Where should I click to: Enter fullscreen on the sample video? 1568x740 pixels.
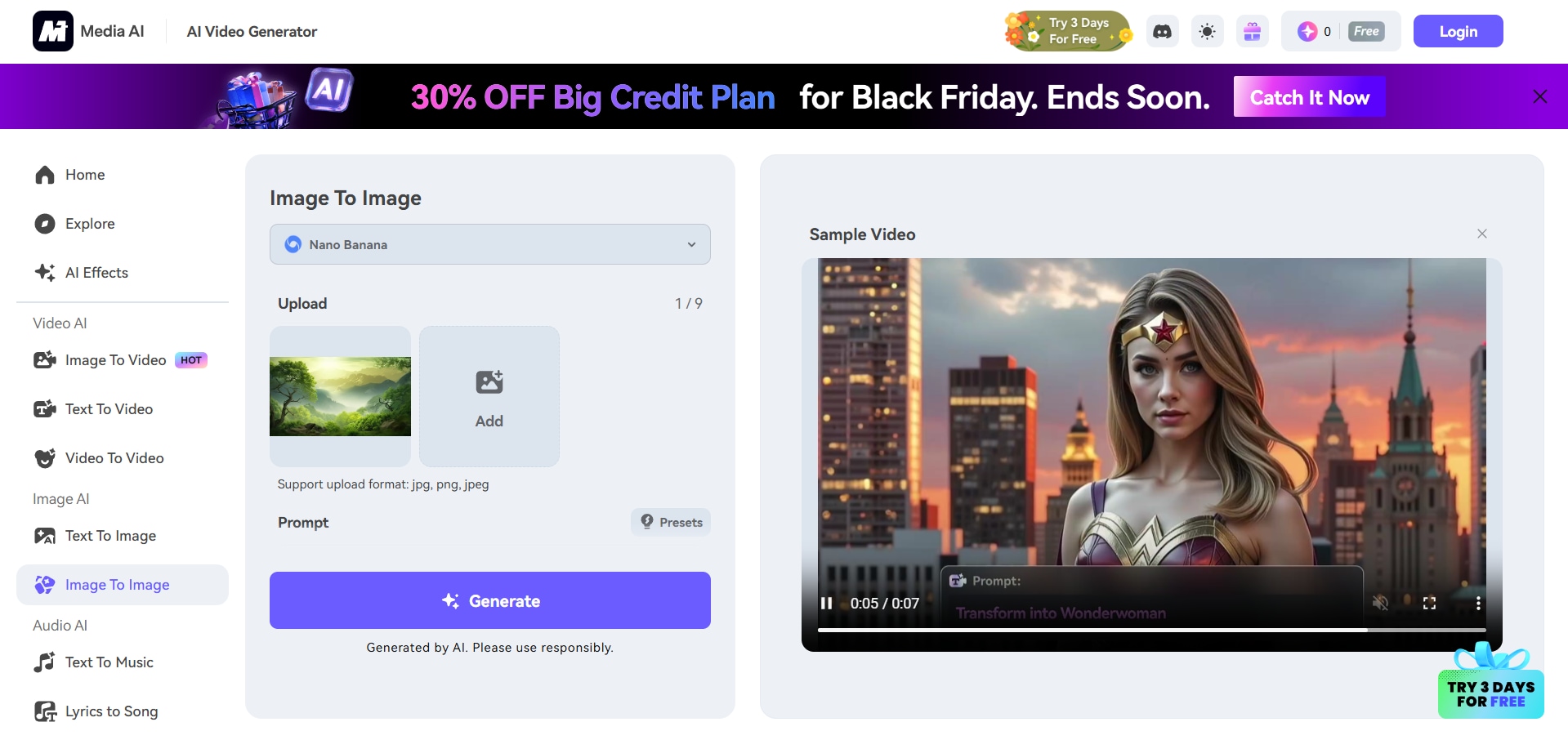(x=1429, y=603)
